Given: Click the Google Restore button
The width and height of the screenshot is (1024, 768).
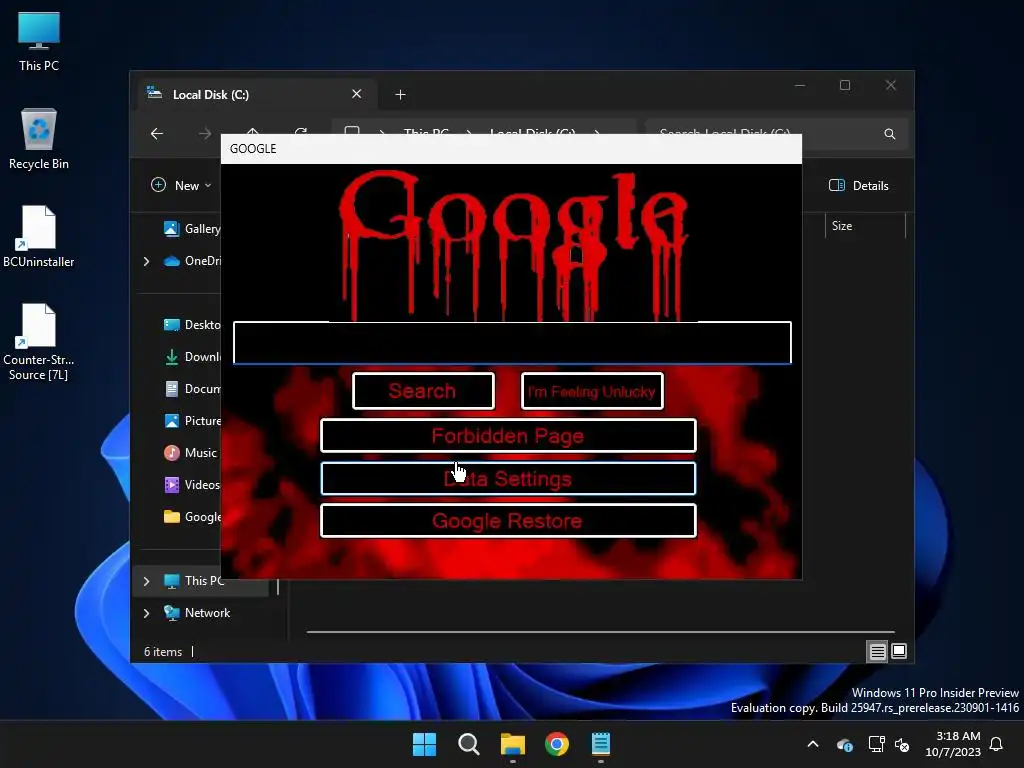Looking at the screenshot, I should (x=508, y=520).
